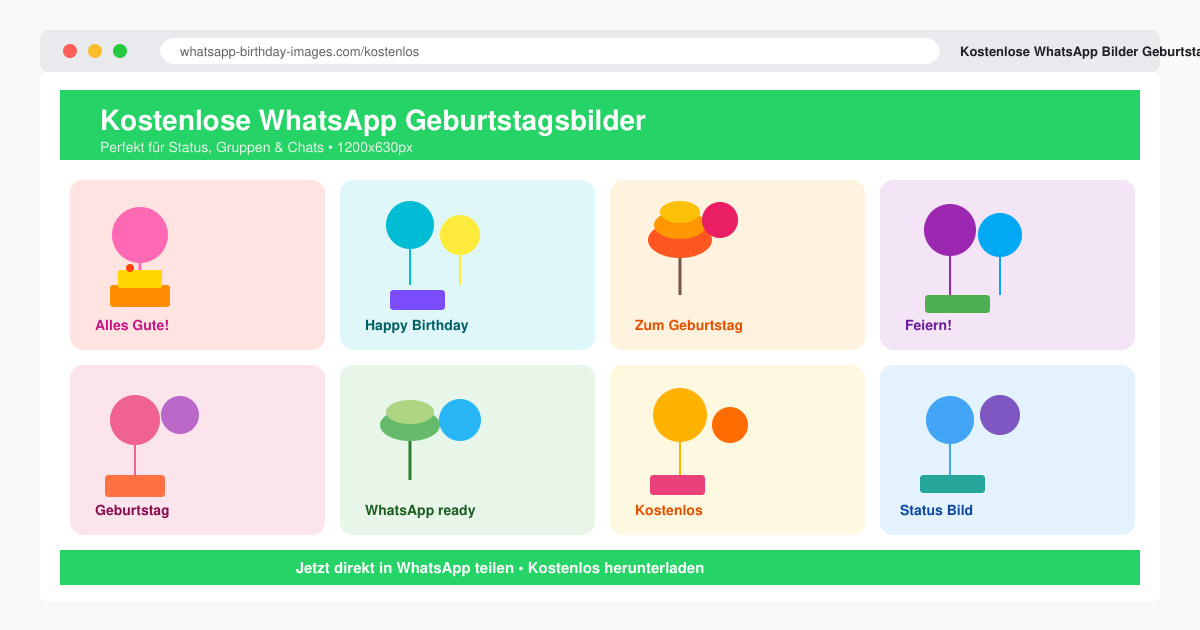Select the 'WhatsApp ready' green card
1200x630 pixels.
(x=467, y=450)
